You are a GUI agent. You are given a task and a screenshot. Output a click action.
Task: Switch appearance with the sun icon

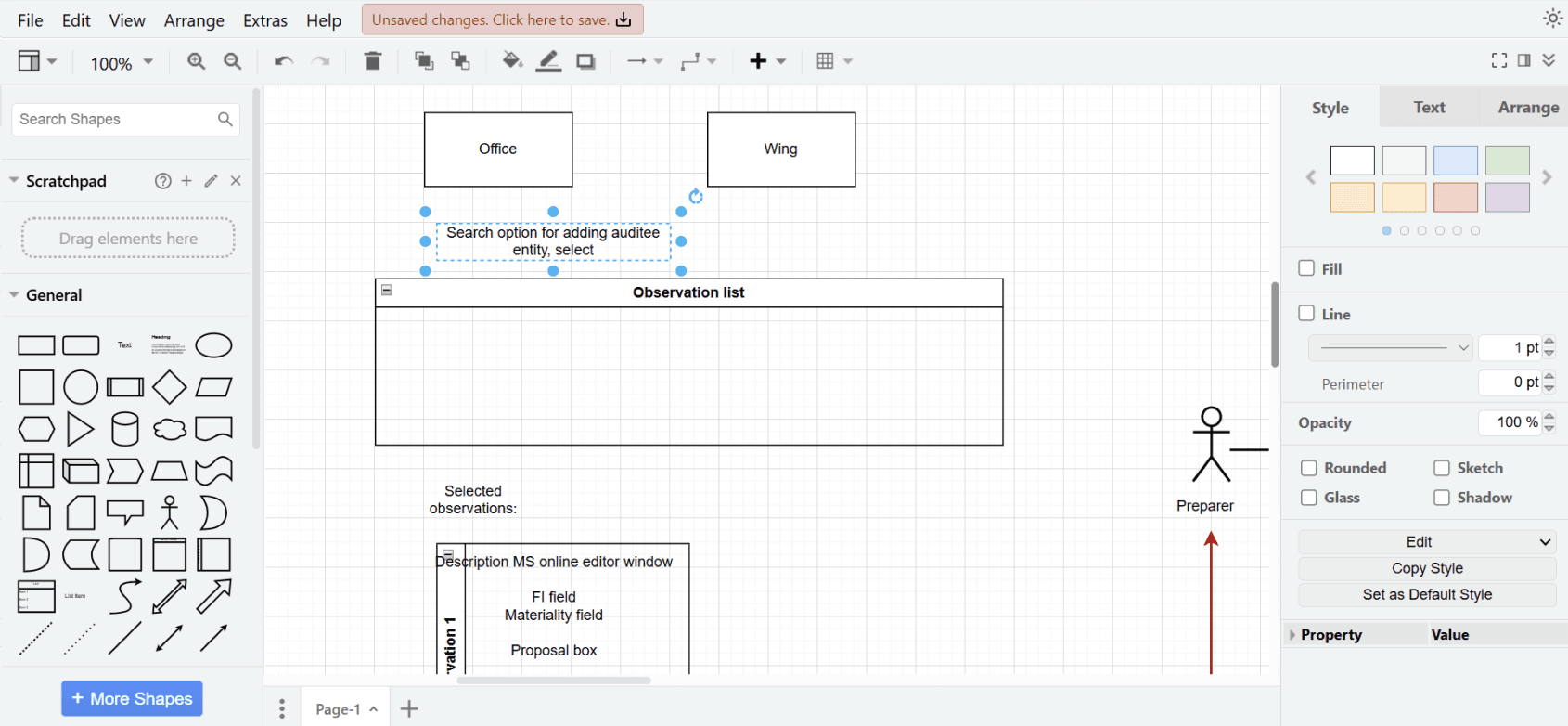[1552, 18]
